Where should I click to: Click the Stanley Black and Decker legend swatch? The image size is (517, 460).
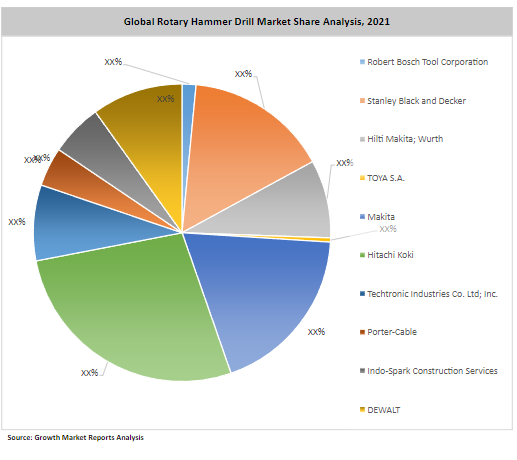[x=362, y=101]
